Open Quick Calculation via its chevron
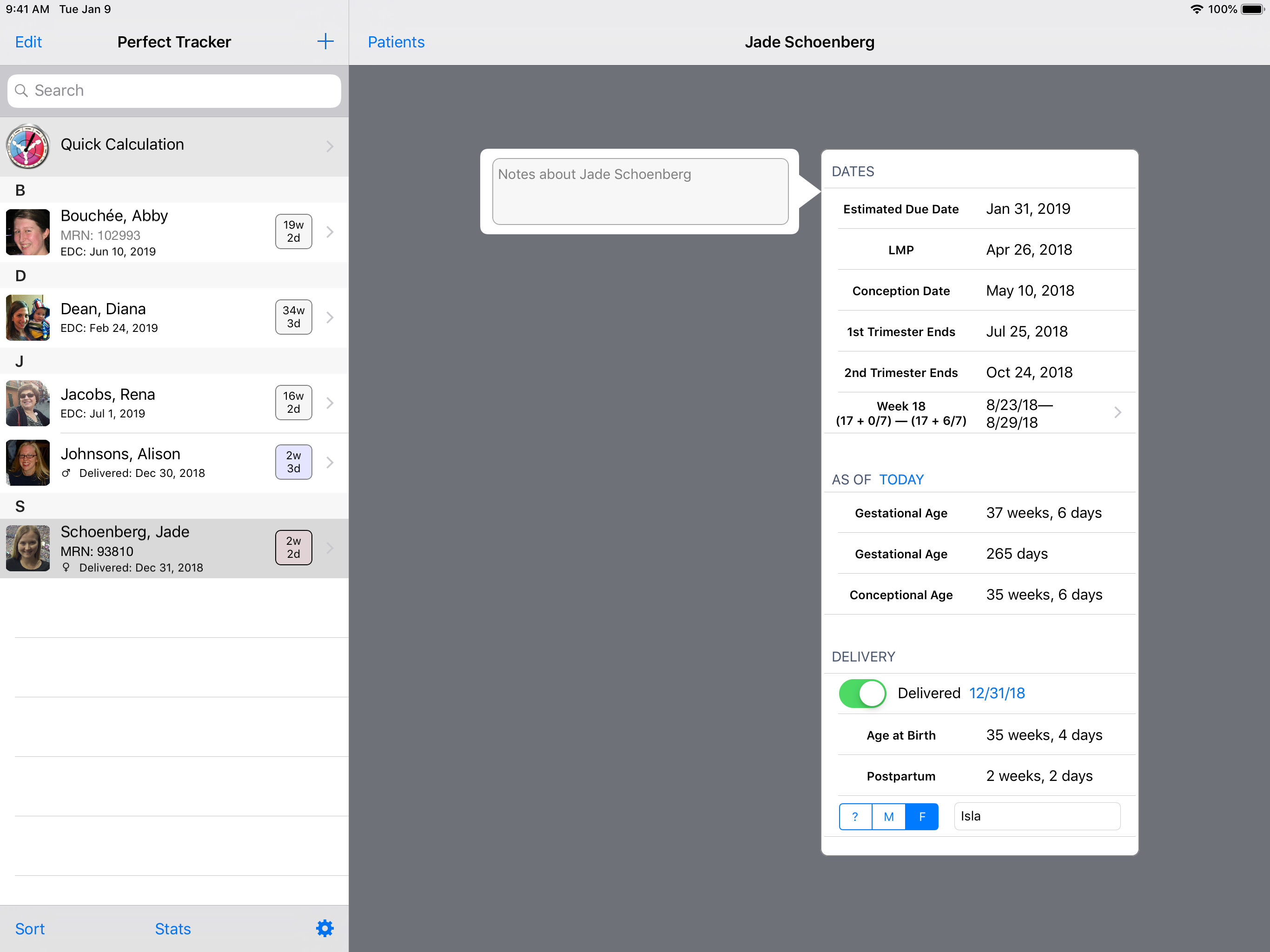This screenshot has width=1270, height=952. tap(330, 146)
